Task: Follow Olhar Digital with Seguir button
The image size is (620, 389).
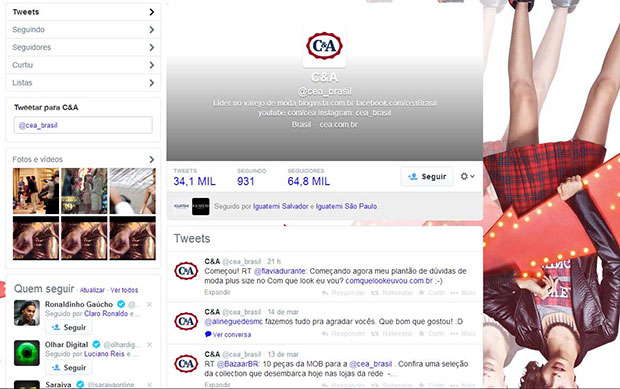Action: pos(69,368)
